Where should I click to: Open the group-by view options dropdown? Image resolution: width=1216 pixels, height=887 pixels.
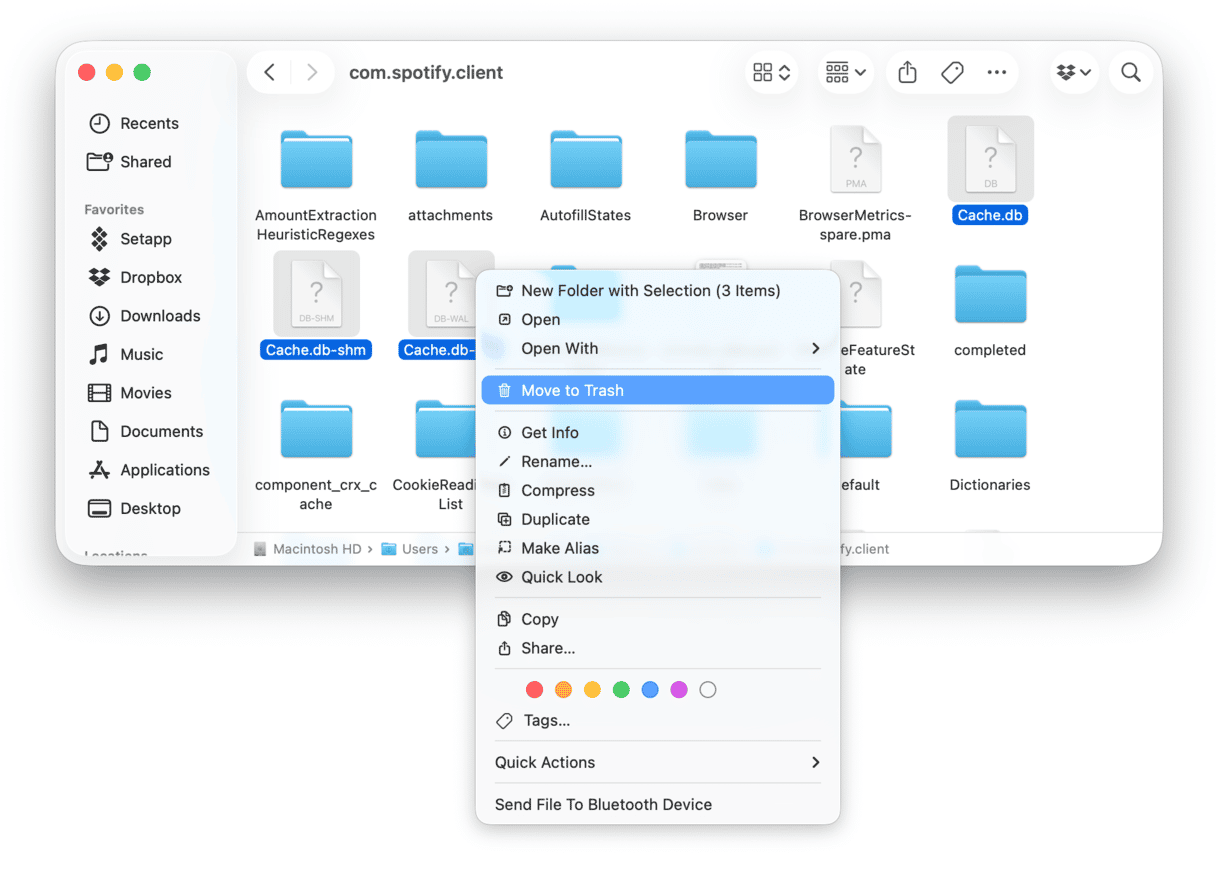(845, 72)
